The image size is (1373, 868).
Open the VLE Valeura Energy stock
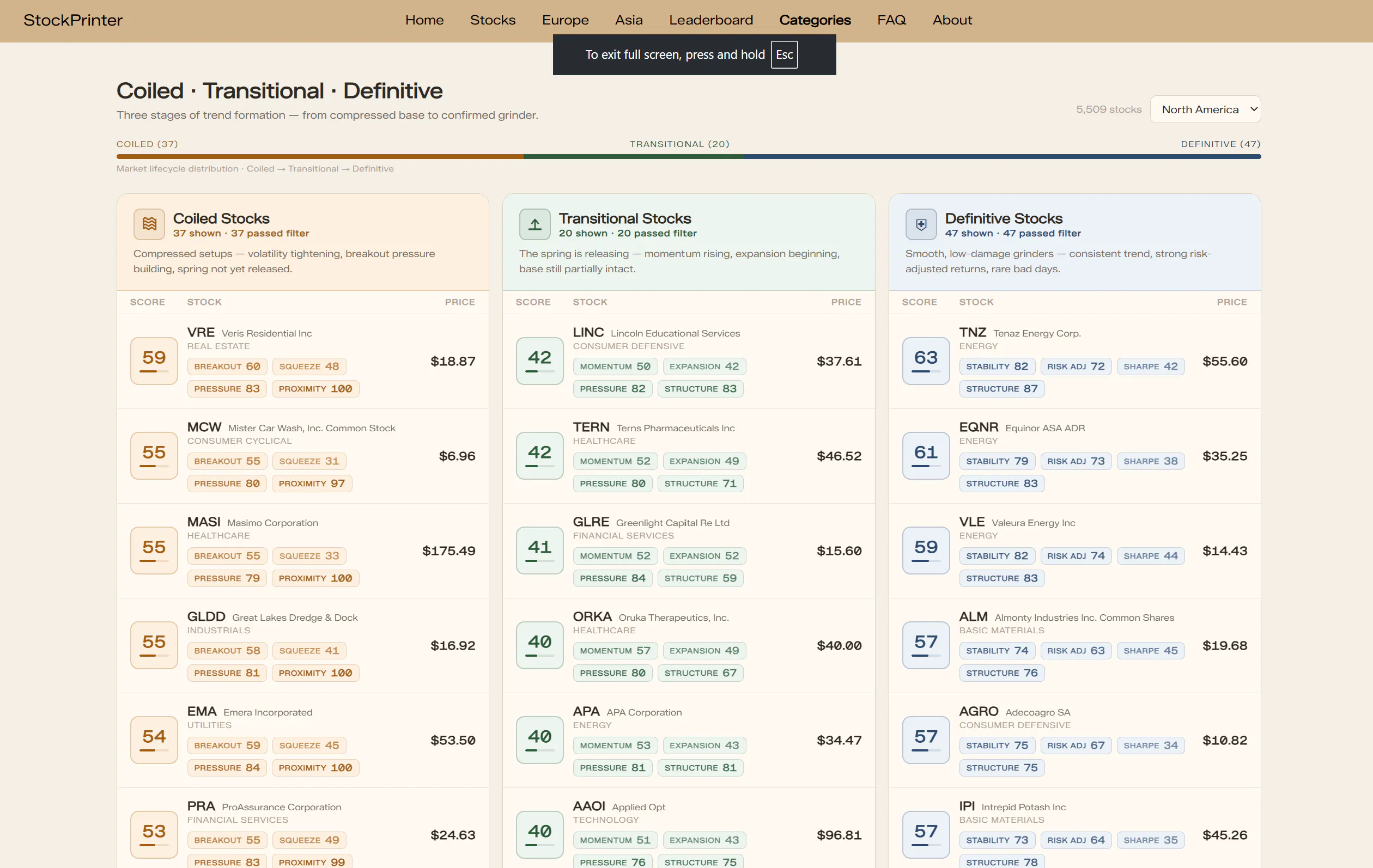click(x=1075, y=551)
